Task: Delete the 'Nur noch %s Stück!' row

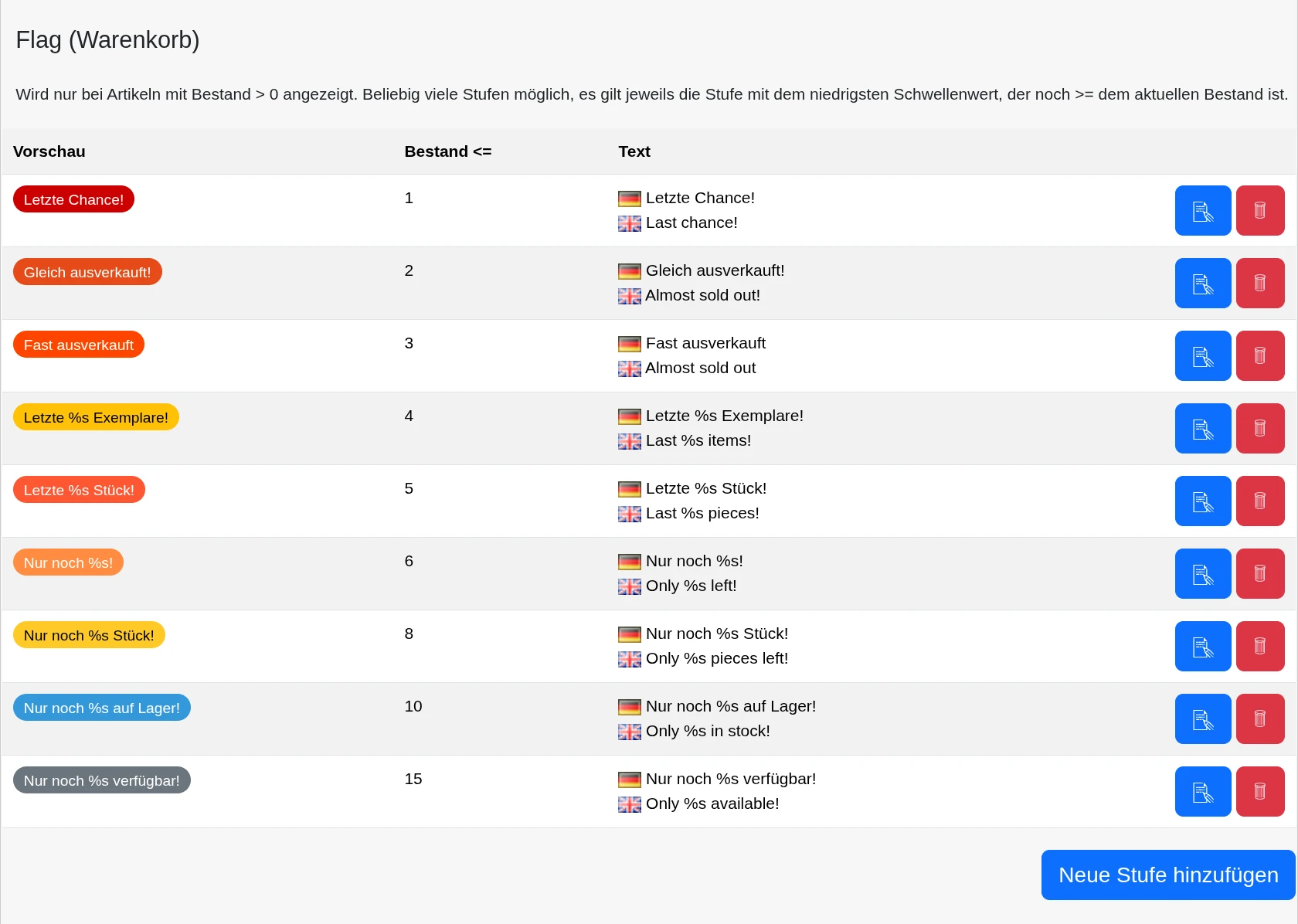Action: click(x=1260, y=647)
